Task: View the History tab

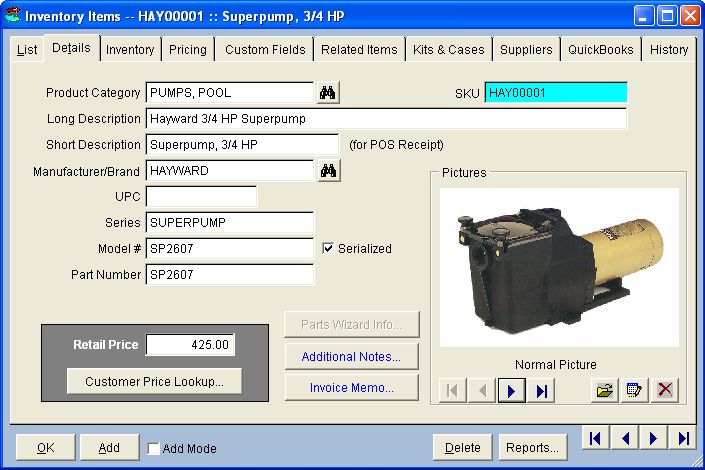Action: click(x=669, y=49)
